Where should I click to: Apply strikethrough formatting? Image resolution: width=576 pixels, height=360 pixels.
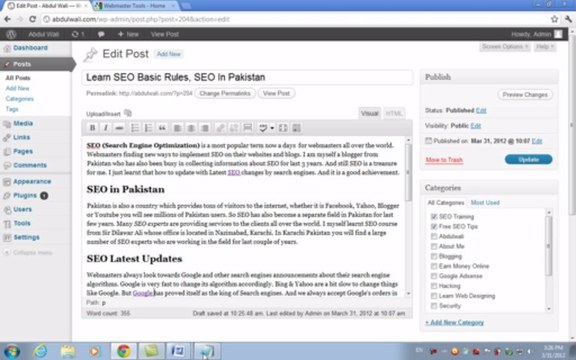coord(119,128)
